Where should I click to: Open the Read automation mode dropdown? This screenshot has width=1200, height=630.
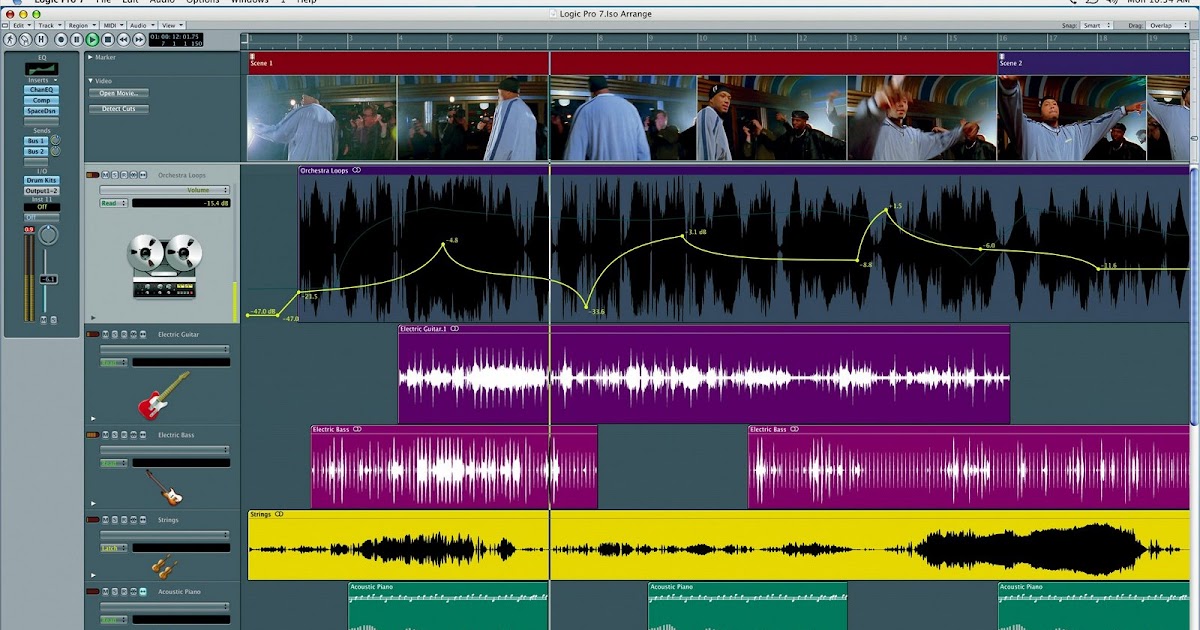tap(113, 203)
